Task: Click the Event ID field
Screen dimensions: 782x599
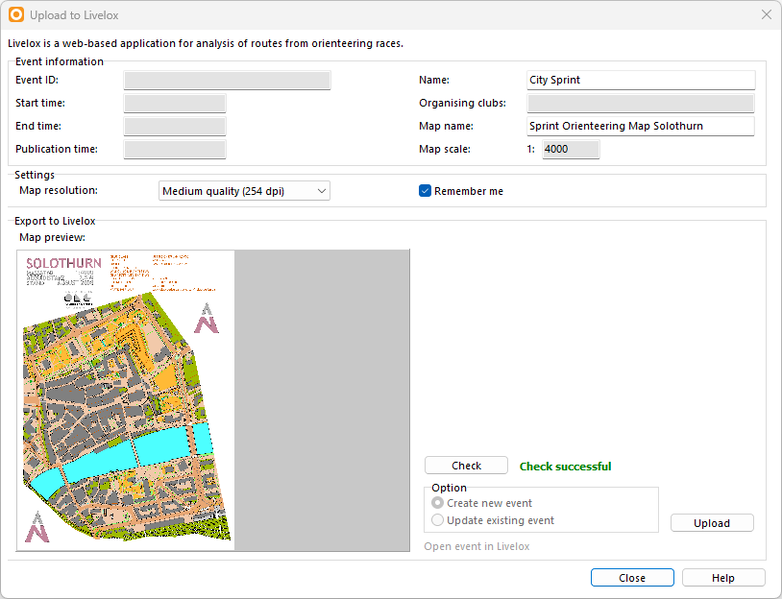Action: (227, 80)
